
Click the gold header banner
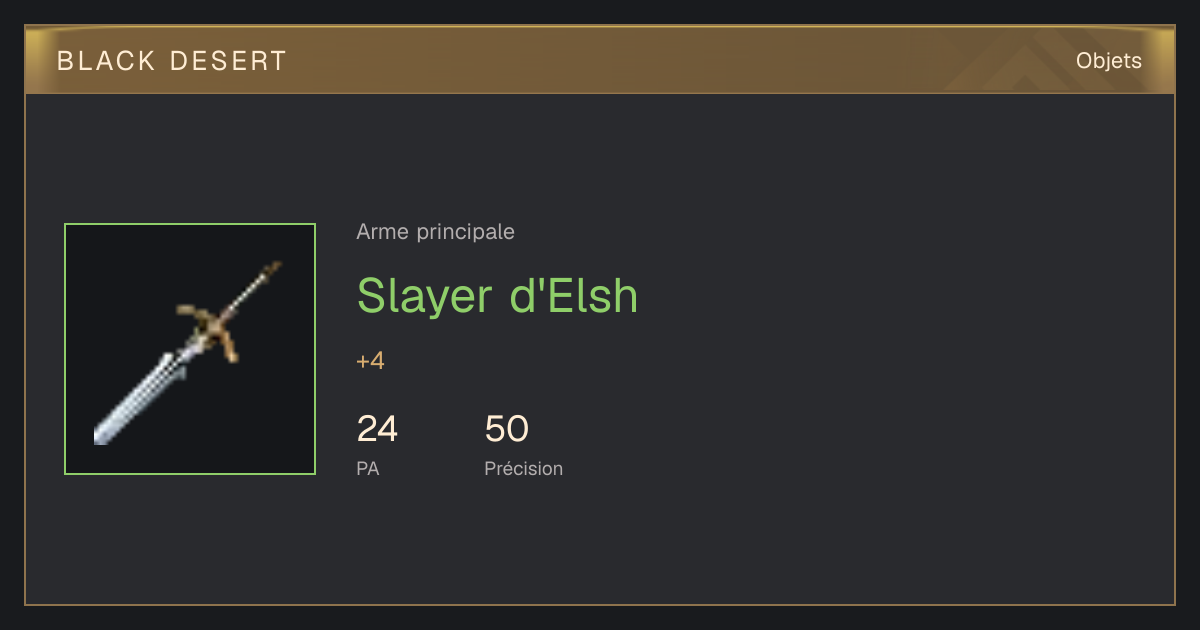[x=600, y=60]
